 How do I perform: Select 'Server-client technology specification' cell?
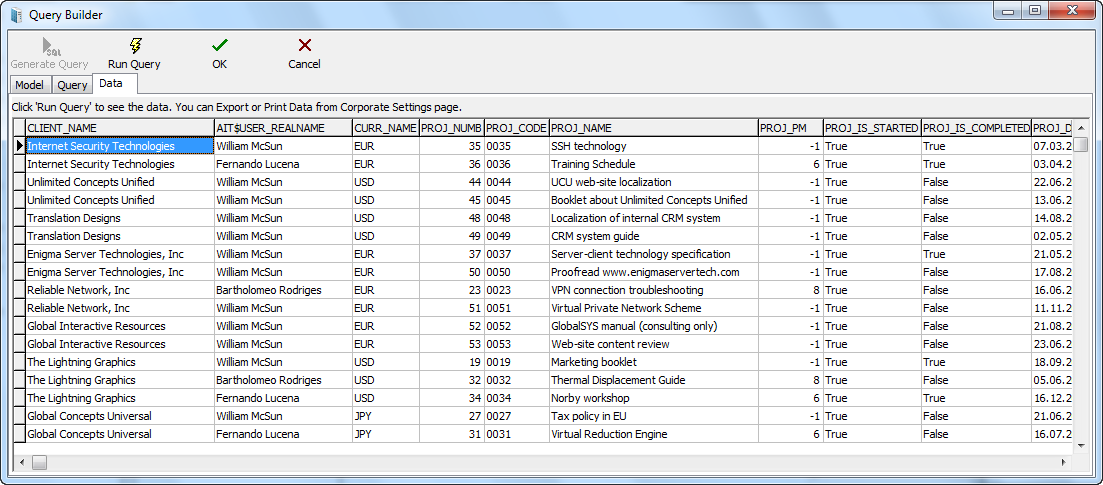[653, 254]
